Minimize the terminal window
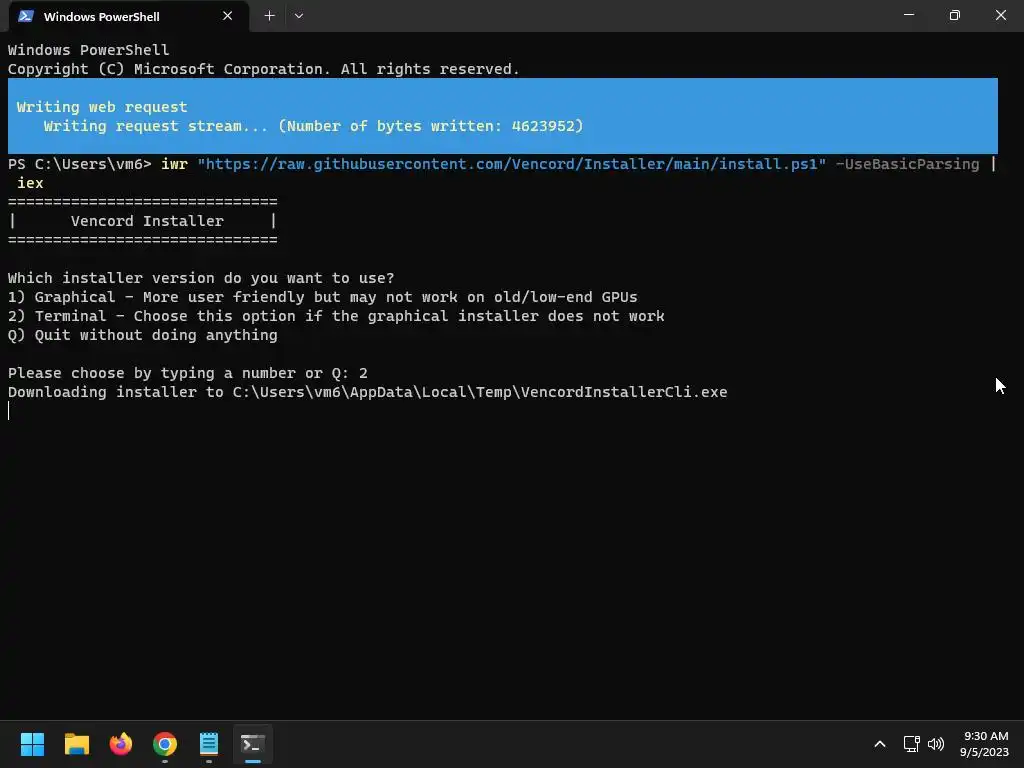This screenshot has width=1024, height=768. coord(908,15)
